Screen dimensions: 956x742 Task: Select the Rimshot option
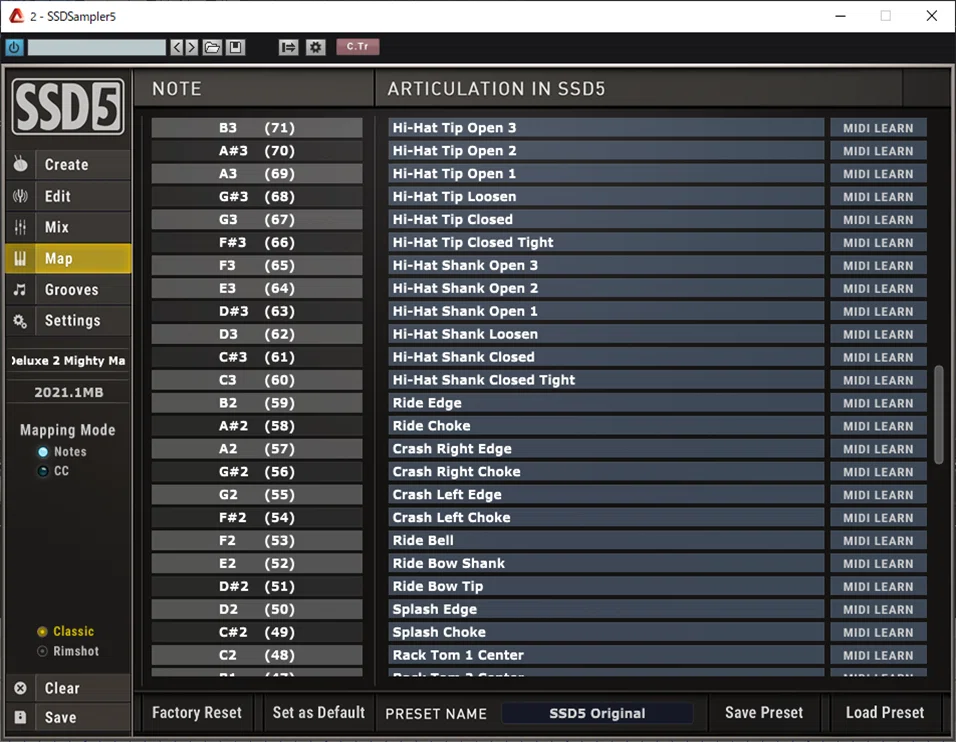68,651
